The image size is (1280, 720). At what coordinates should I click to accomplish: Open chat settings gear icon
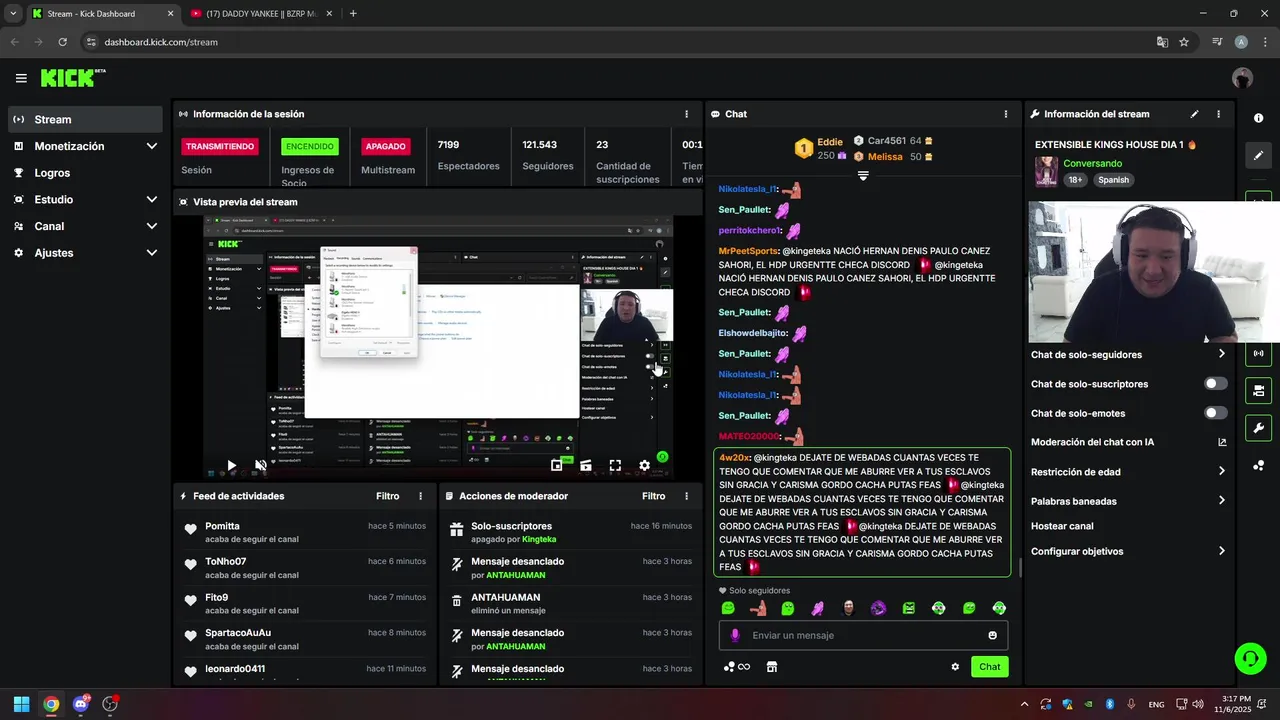tap(955, 667)
